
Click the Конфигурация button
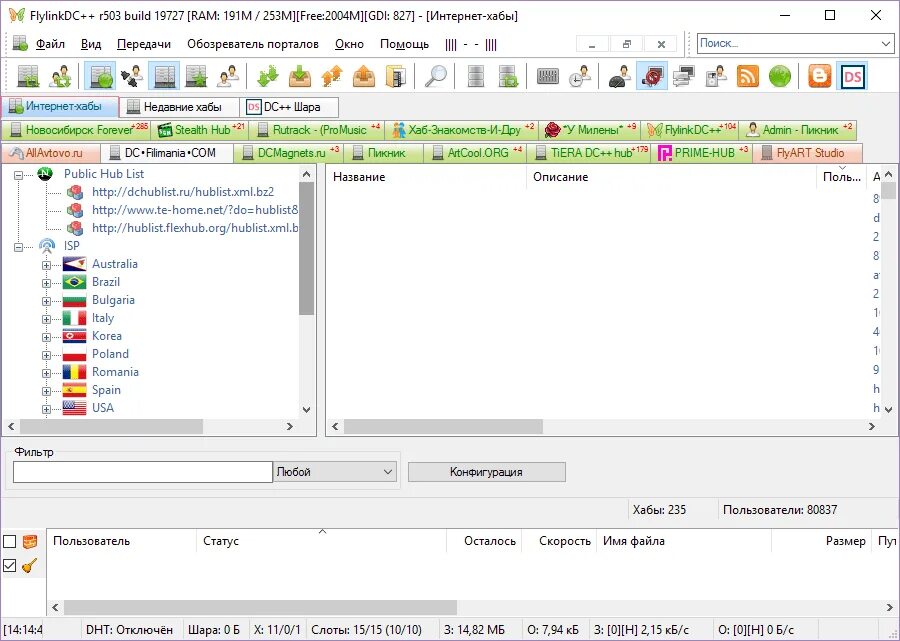click(x=487, y=472)
